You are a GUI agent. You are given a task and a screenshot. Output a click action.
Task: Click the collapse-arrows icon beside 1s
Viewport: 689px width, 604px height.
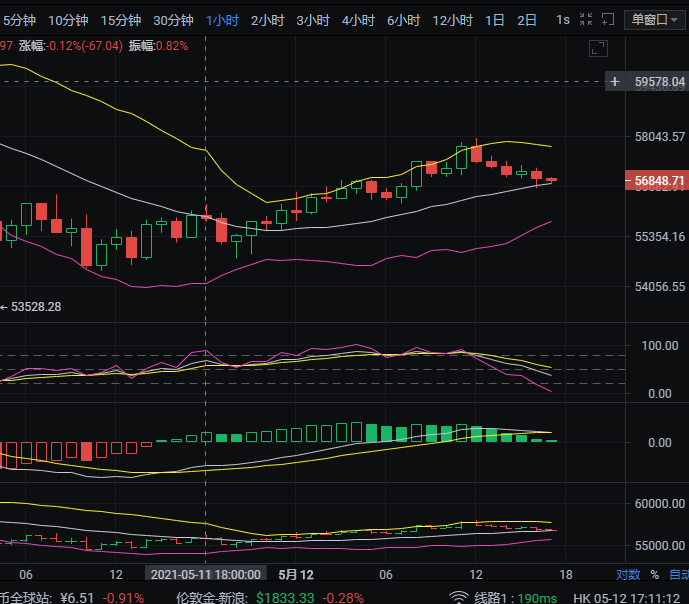587,20
